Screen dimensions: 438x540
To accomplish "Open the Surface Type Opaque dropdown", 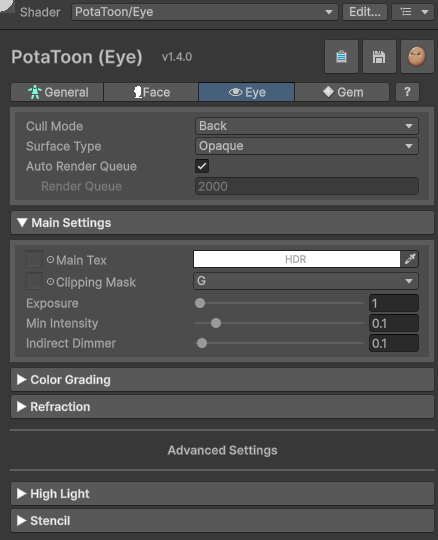I will click(x=307, y=146).
